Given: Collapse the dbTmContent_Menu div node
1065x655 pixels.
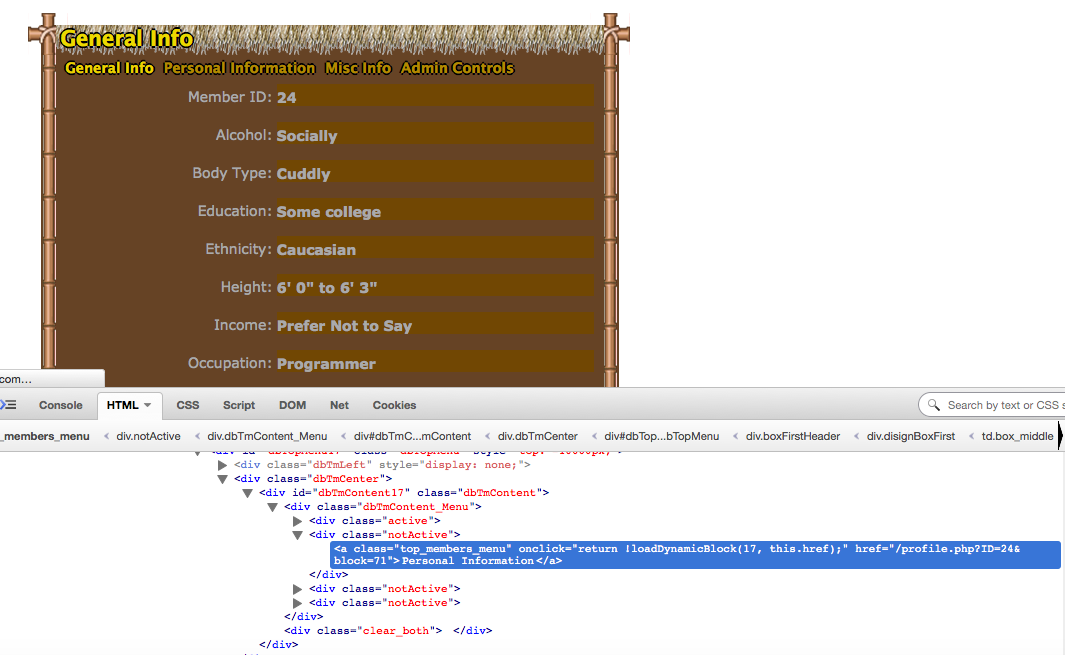Looking at the screenshot, I should point(273,507).
